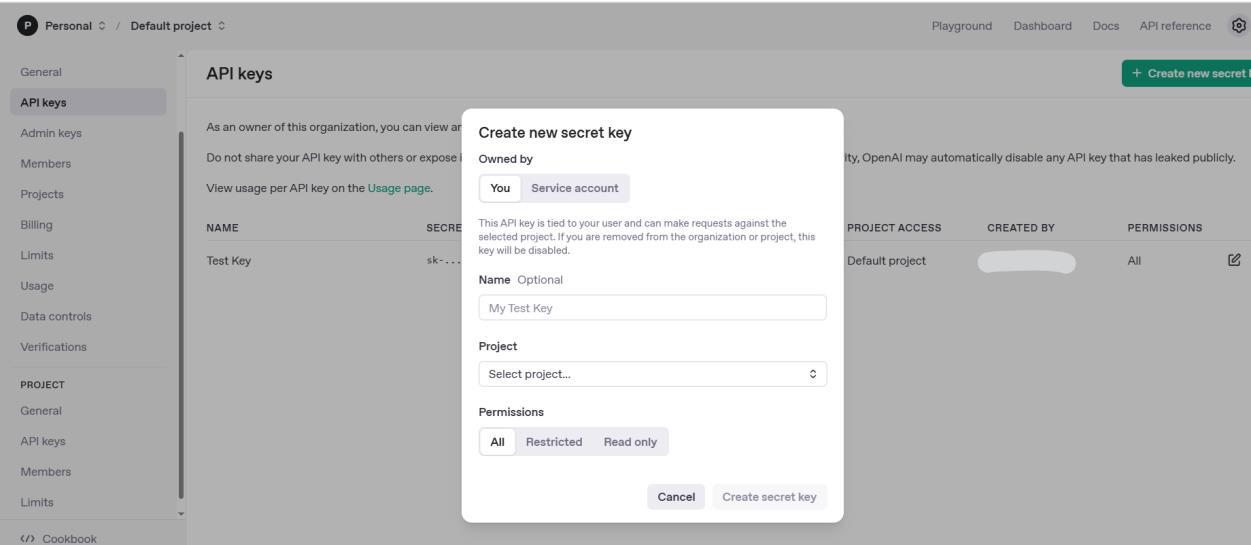The width and height of the screenshot is (1251, 545).
Task: Click the Test Key name cell
Action: pyautogui.click(x=228, y=261)
